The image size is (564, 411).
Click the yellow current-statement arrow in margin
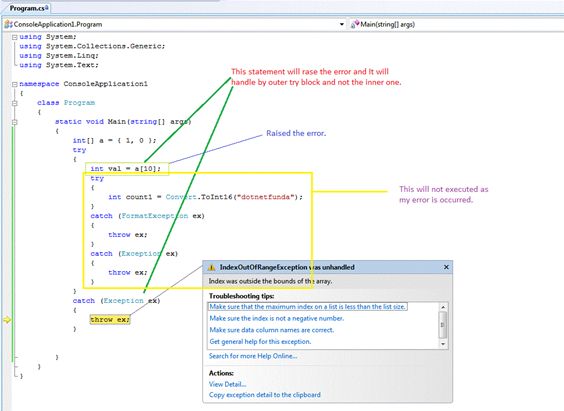7,320
